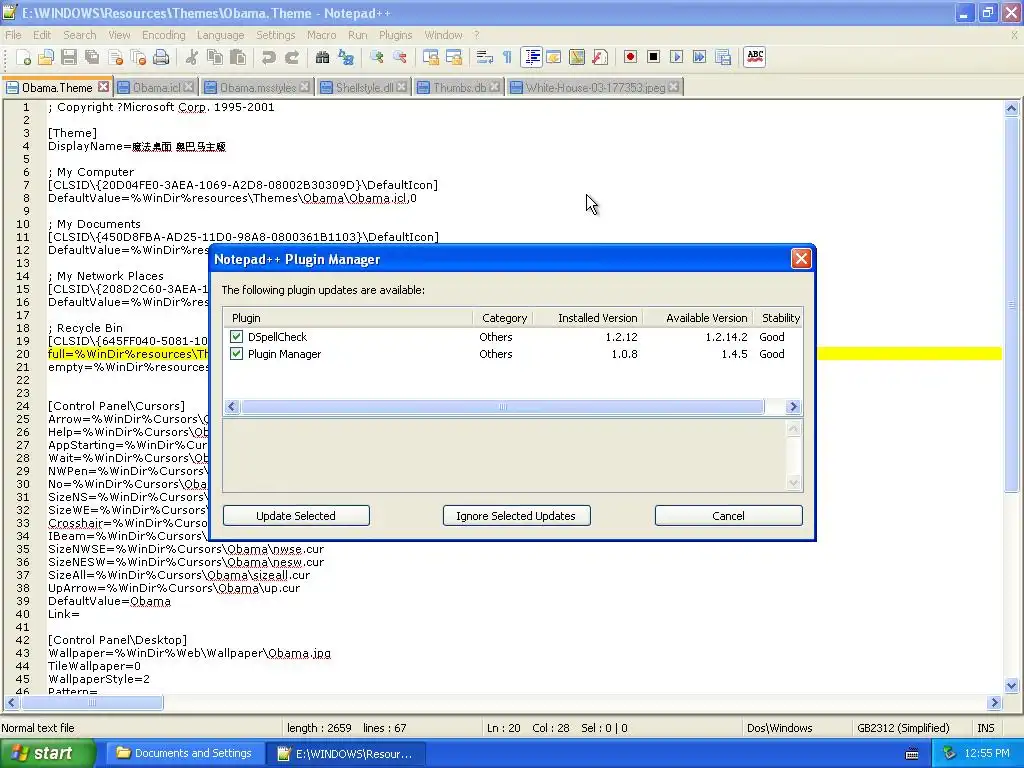The width and height of the screenshot is (1024, 768).
Task: Click the Save Recorded Macro icon
Action: pos(723,57)
